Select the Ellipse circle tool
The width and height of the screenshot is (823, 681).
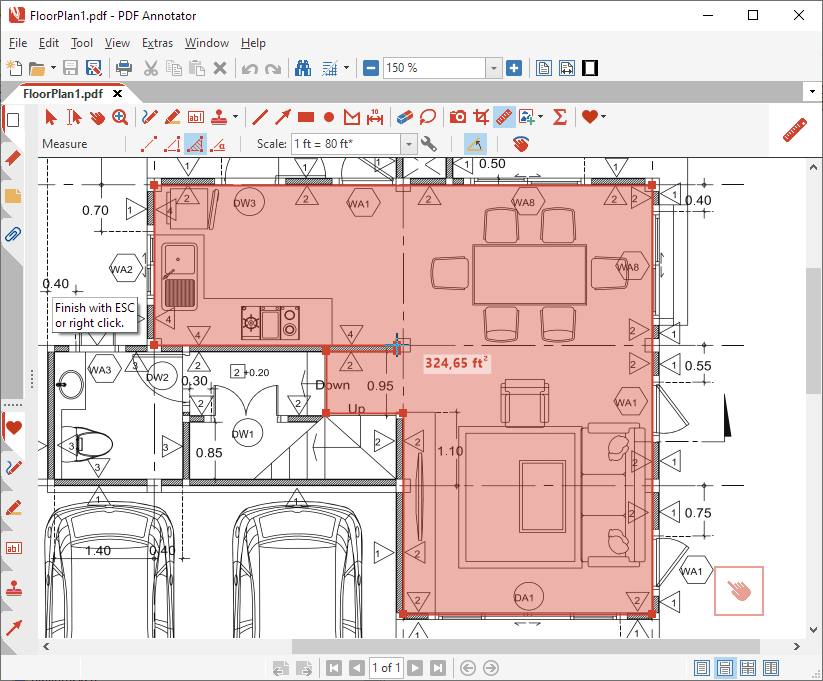[x=329, y=117]
